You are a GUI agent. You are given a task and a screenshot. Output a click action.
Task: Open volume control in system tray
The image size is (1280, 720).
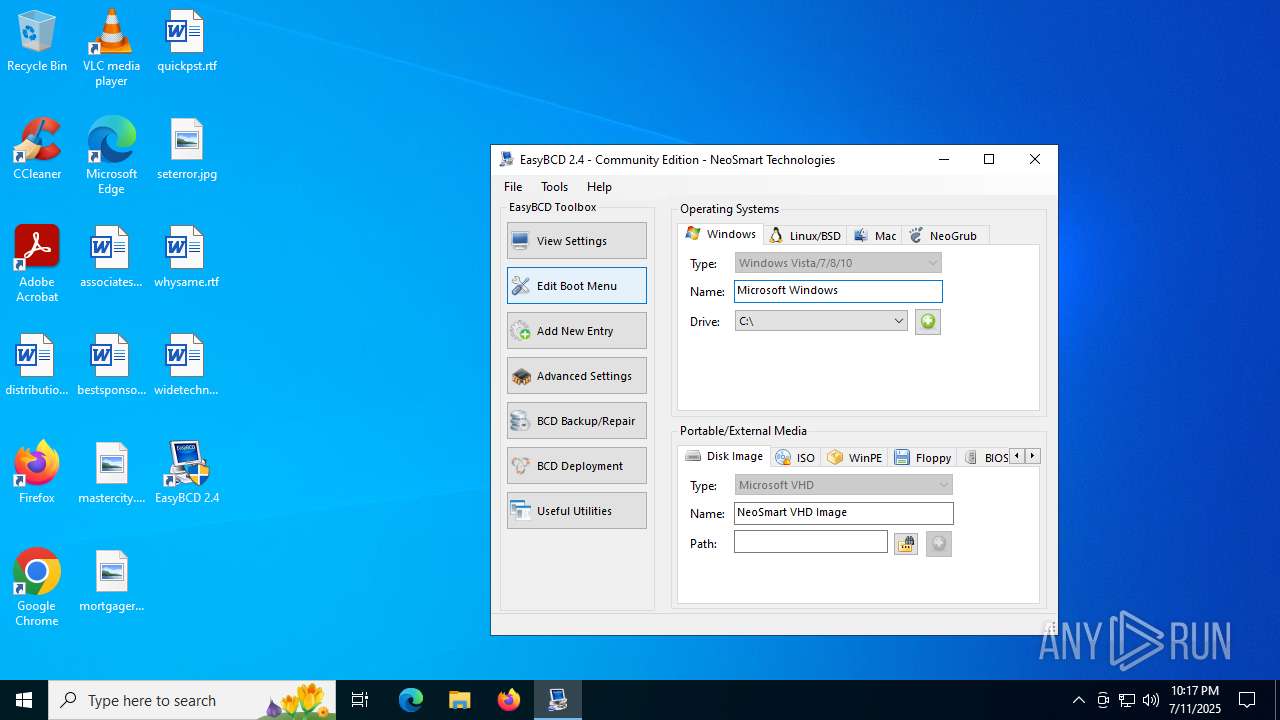[1151, 700]
